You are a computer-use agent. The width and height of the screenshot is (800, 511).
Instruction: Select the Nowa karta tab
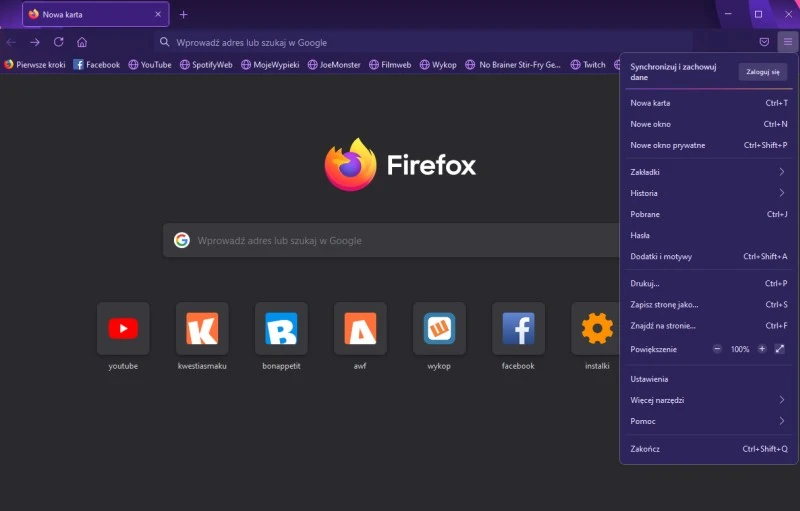point(95,14)
